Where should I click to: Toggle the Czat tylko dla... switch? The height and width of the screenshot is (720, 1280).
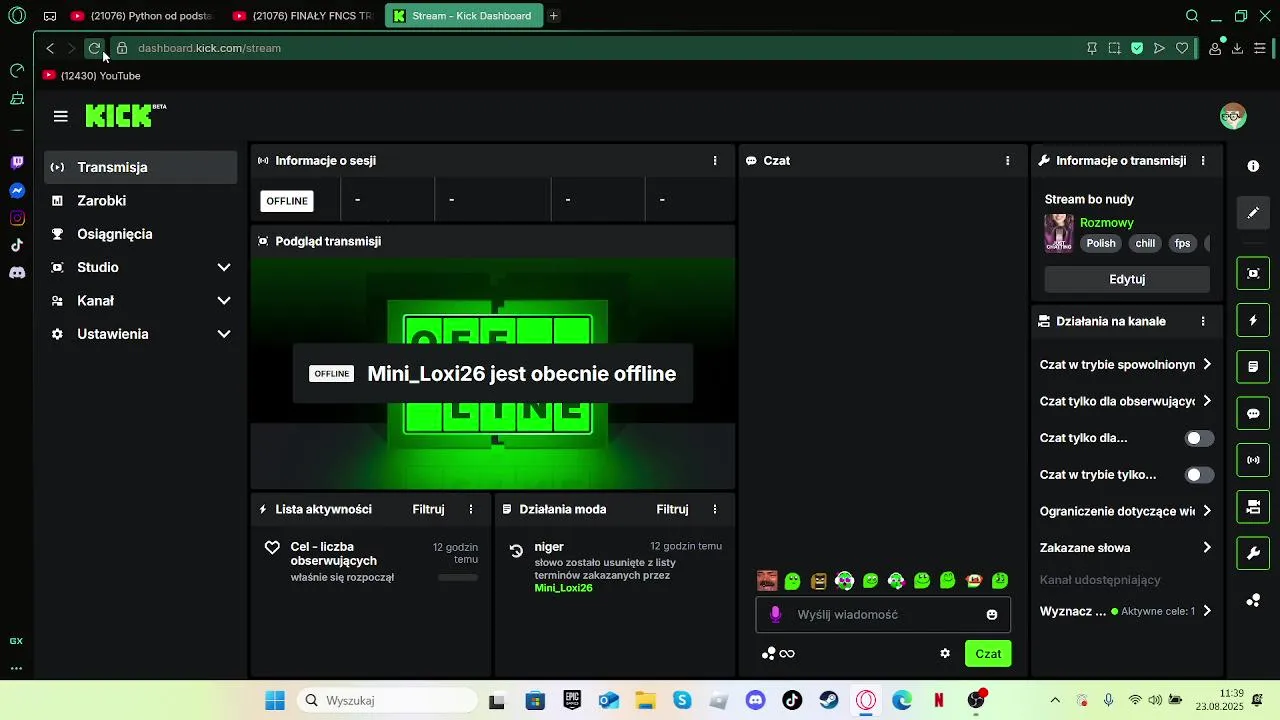[x=1199, y=438]
